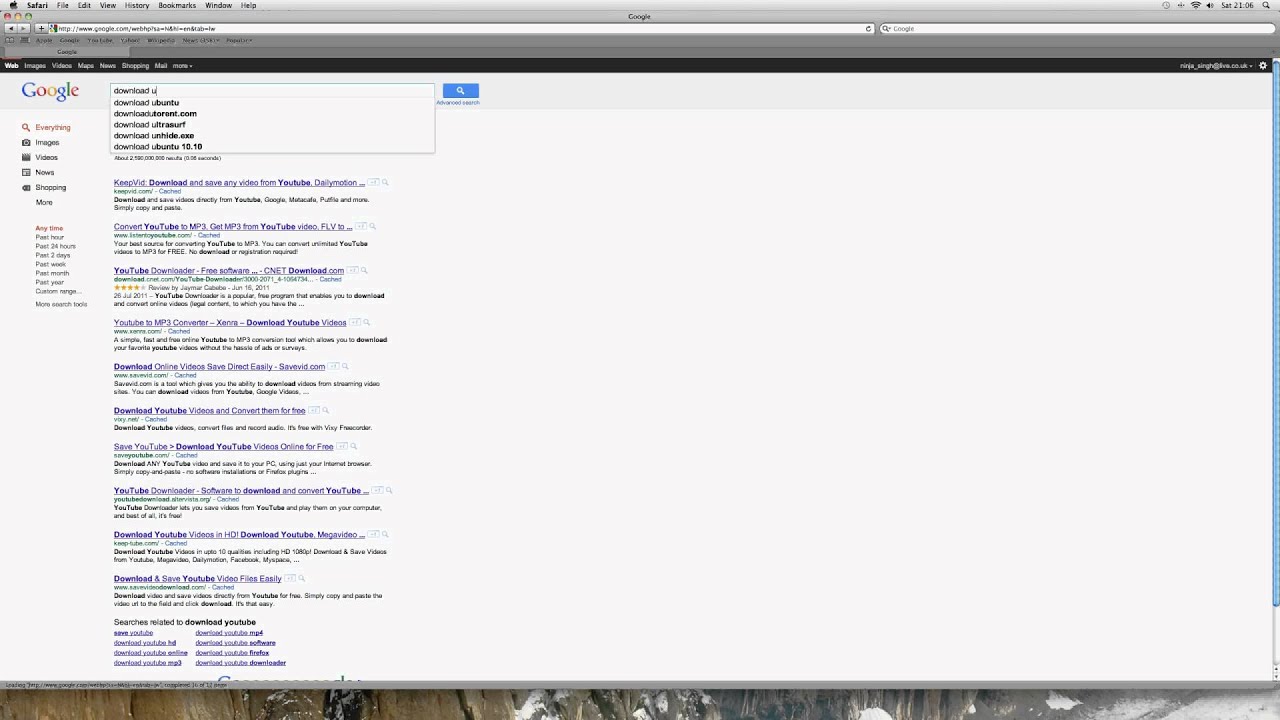Image resolution: width=1280 pixels, height=720 pixels.
Task: Click the +1 button beside Savevid.com result
Action: point(333,366)
